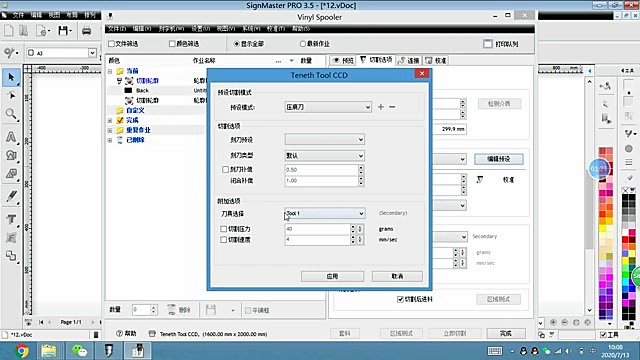Toggle the color filter checkbox

[172, 44]
